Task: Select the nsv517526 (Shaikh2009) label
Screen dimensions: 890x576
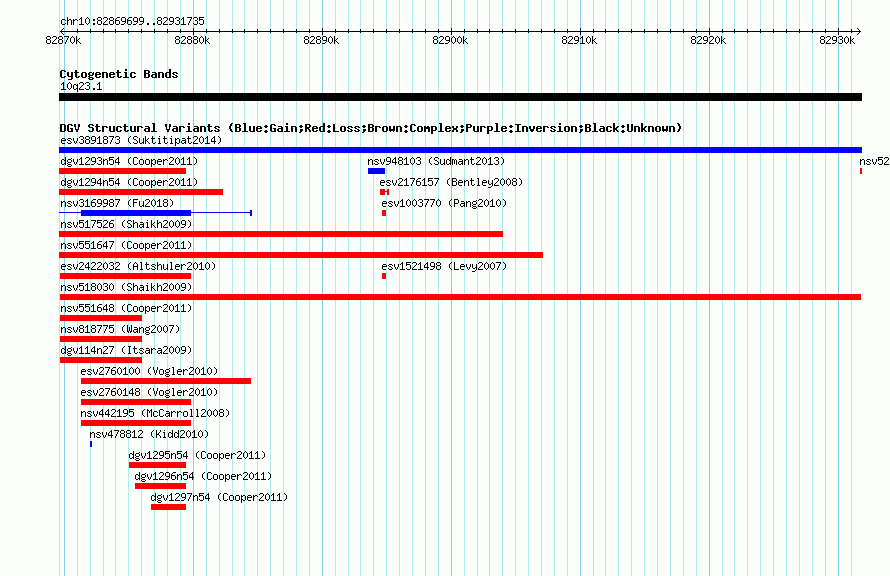Action: tap(126, 224)
